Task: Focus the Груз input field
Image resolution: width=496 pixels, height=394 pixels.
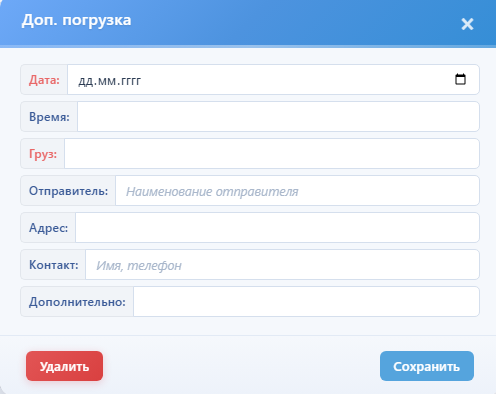Action: point(272,154)
